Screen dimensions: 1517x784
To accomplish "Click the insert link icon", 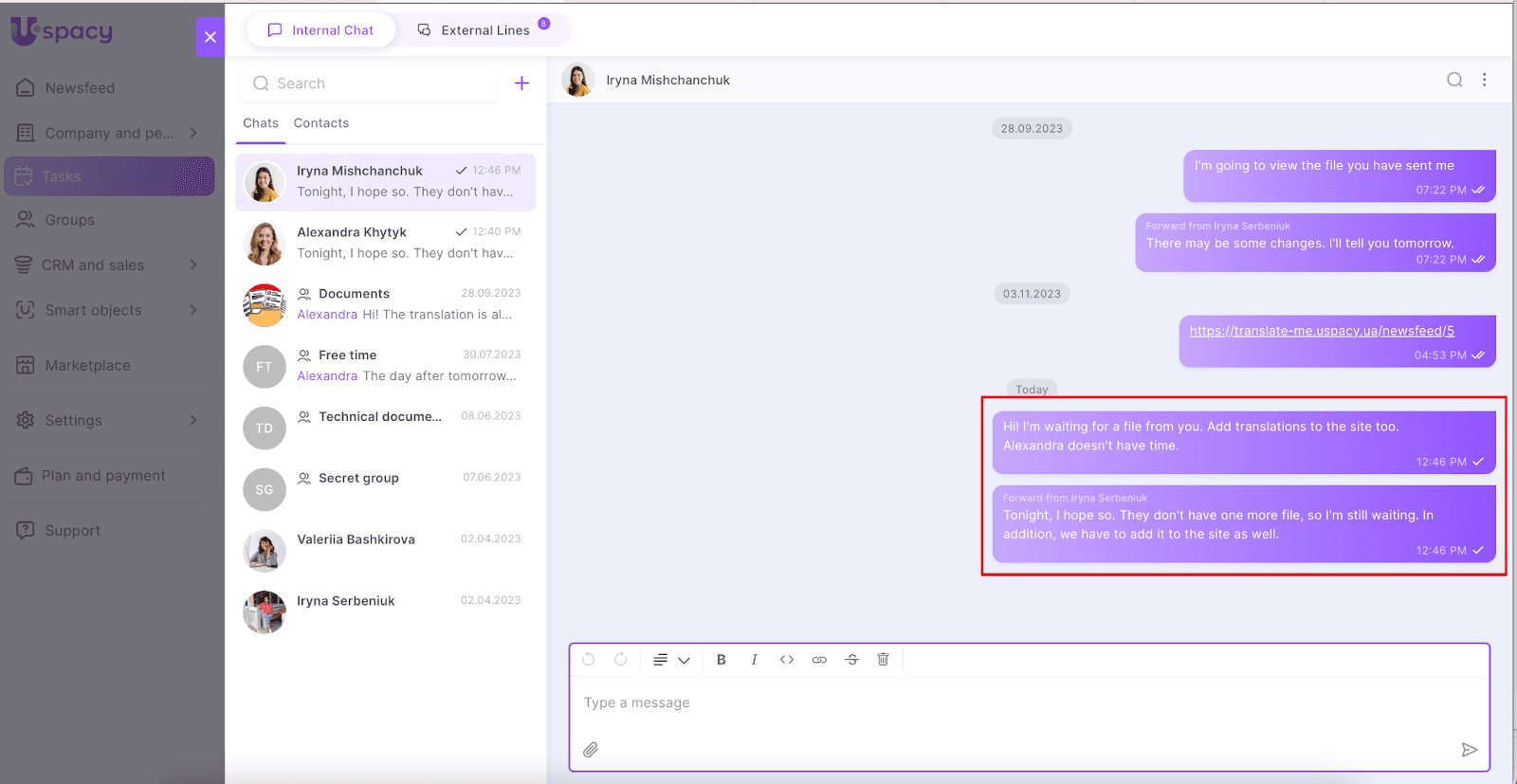I will (819, 660).
